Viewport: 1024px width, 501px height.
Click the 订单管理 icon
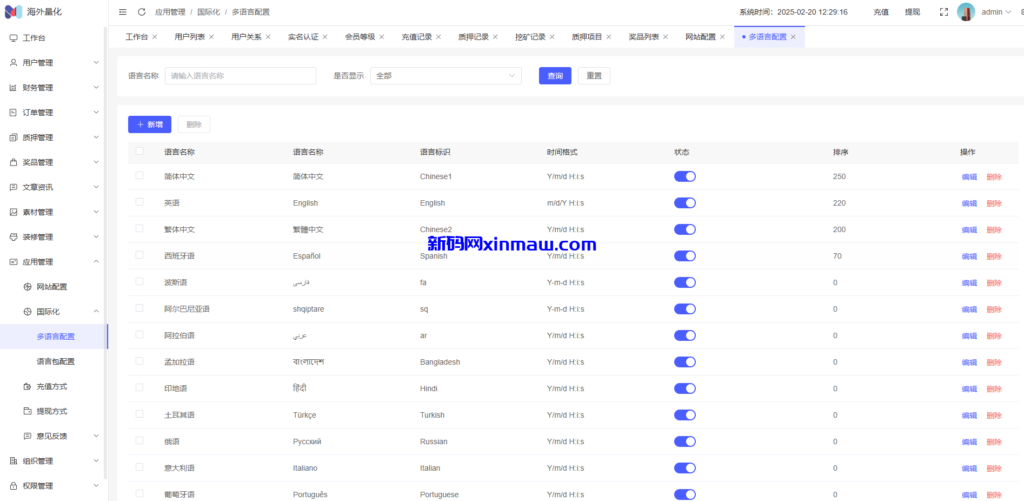click(13, 112)
